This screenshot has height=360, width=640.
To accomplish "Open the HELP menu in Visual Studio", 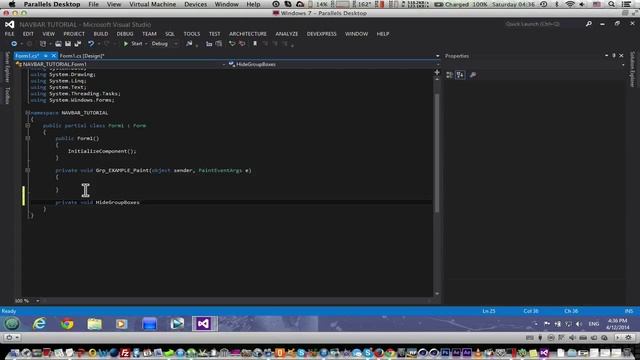I will click(x=383, y=34).
